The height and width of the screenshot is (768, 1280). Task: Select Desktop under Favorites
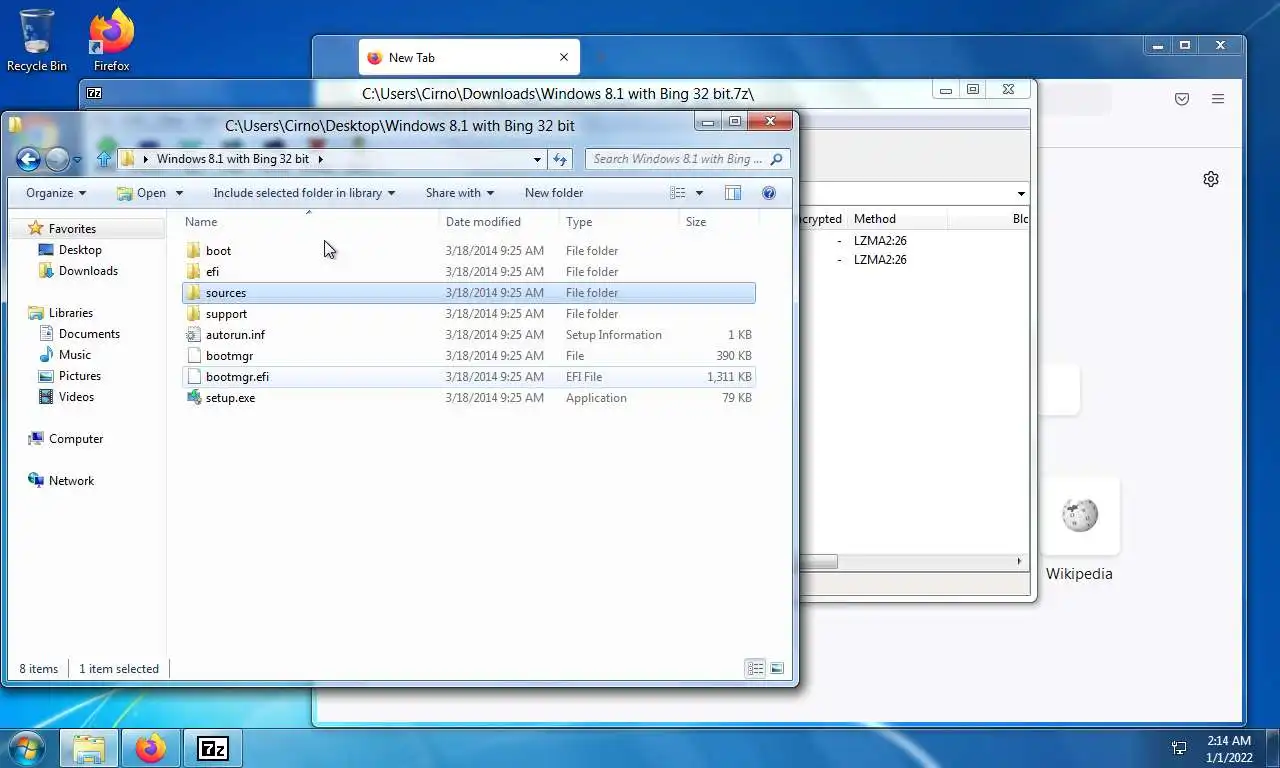80,250
